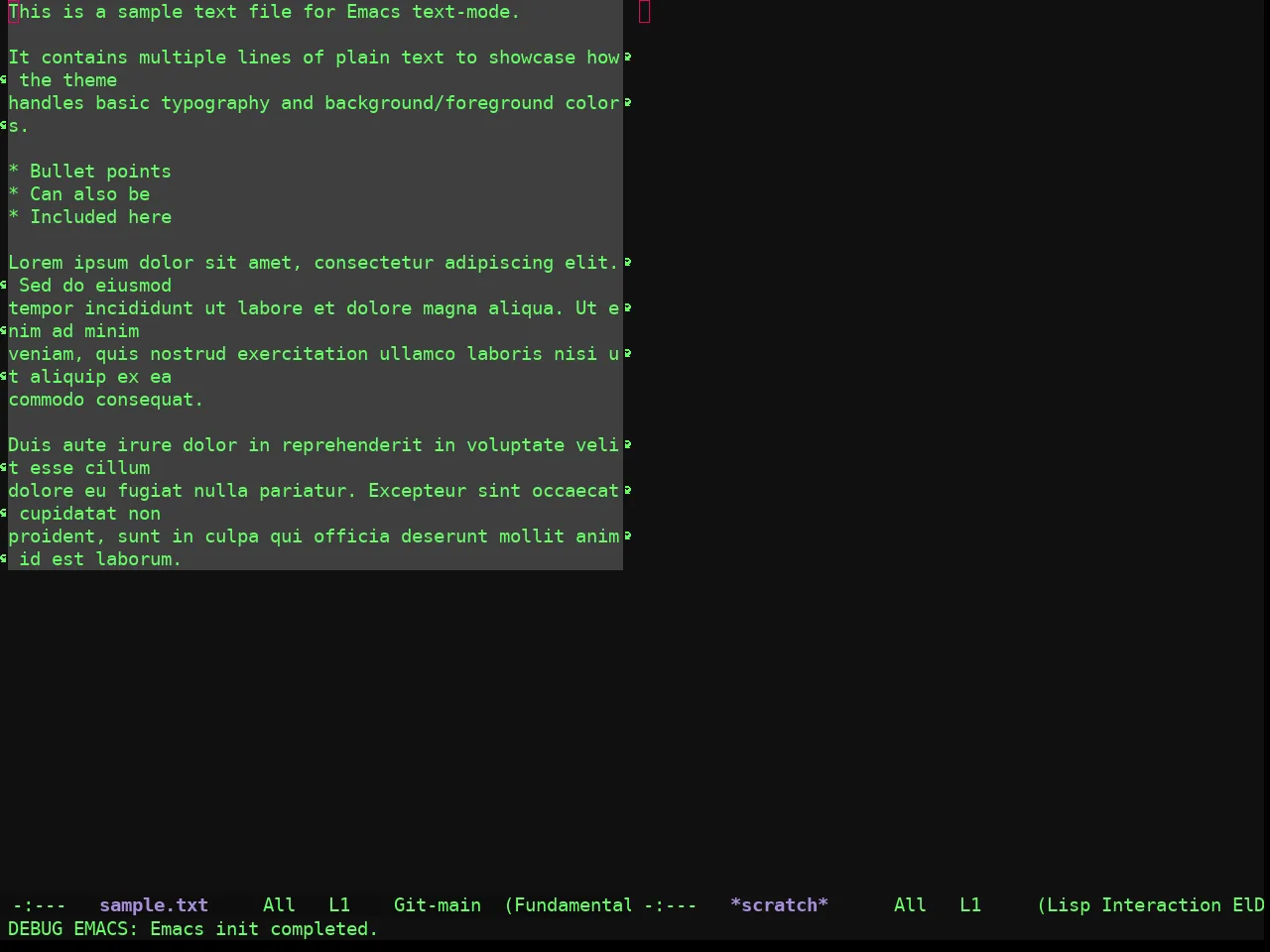Click the sample.txt buffer name in mode line
Viewport: 1270px width, 952px height.
(154, 905)
